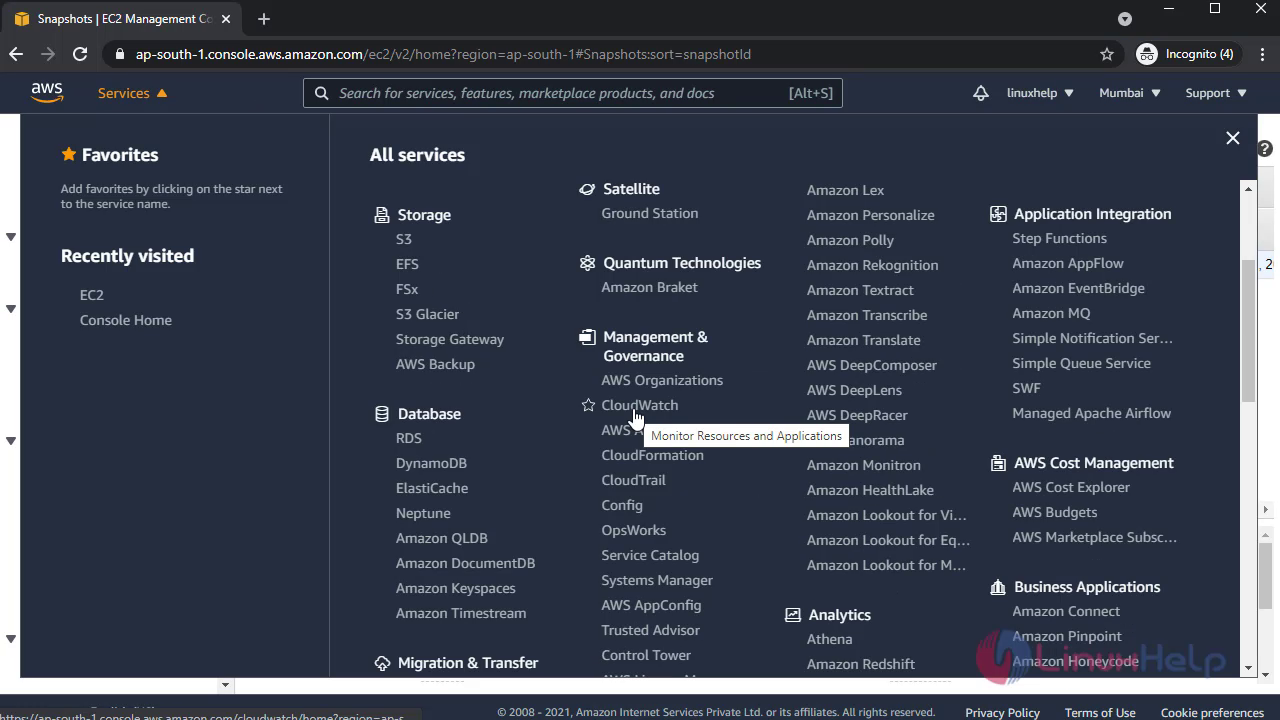Open AWS Organizations
The width and height of the screenshot is (1280, 720).
(x=662, y=380)
